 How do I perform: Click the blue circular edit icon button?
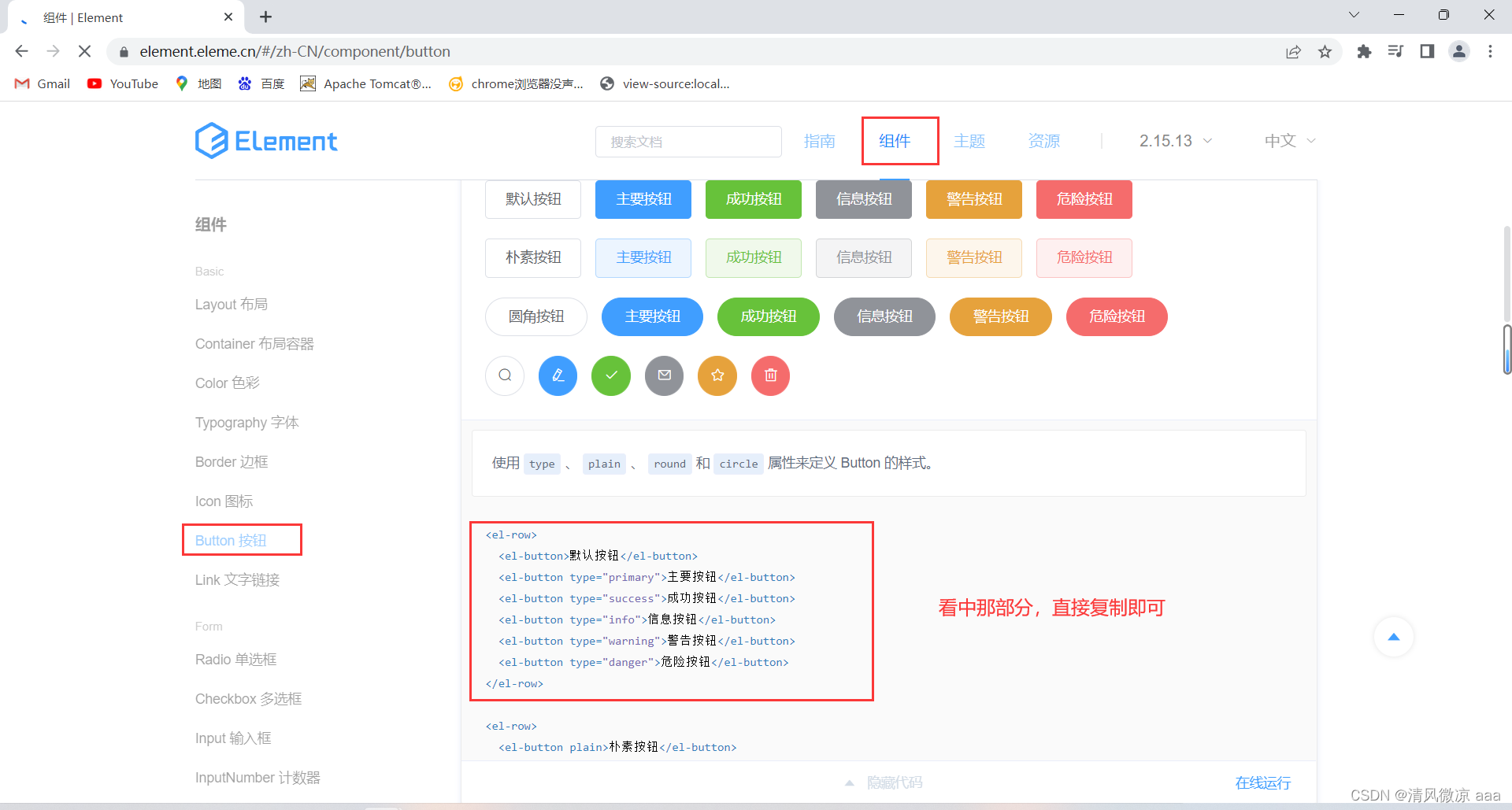(558, 375)
